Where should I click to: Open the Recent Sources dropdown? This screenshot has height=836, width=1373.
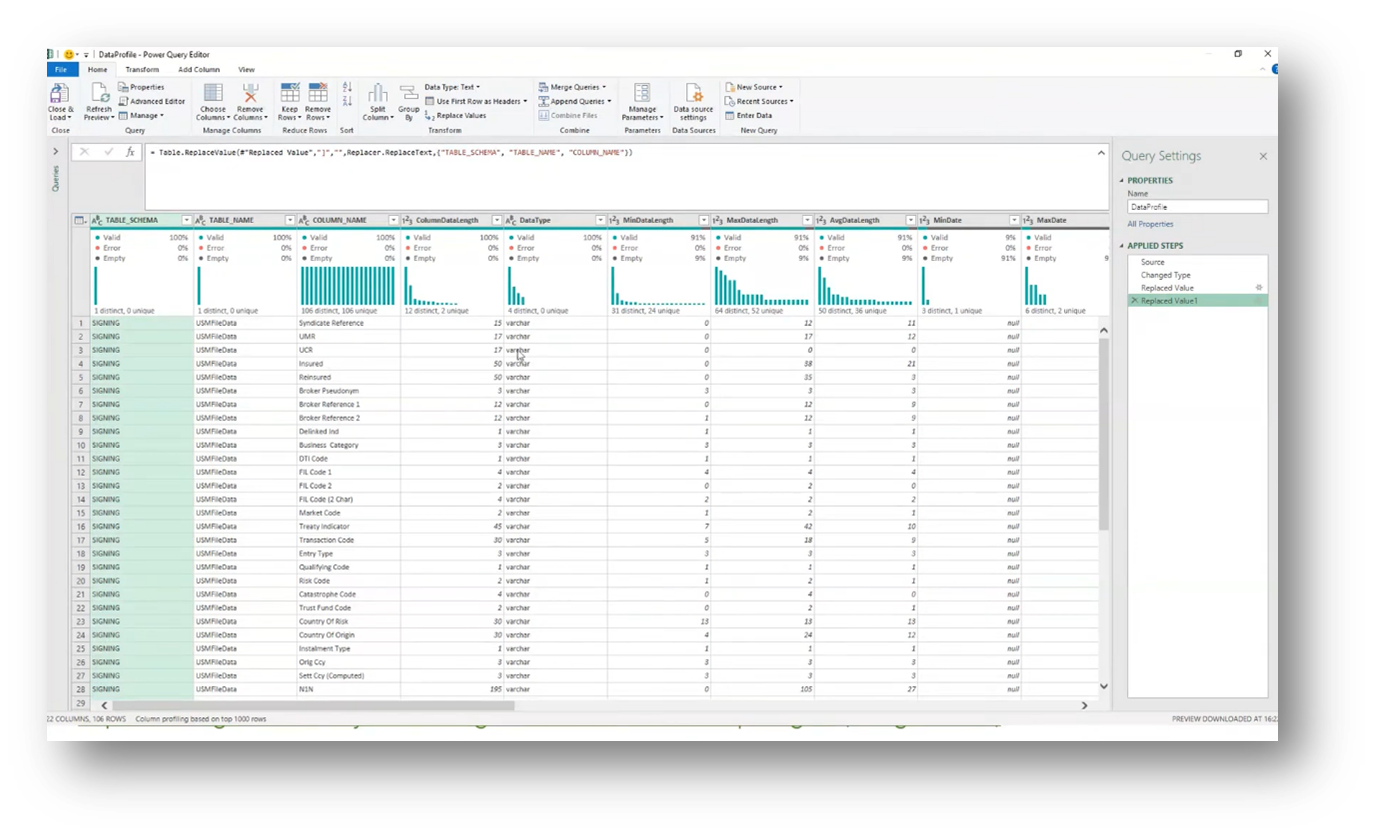coord(759,101)
